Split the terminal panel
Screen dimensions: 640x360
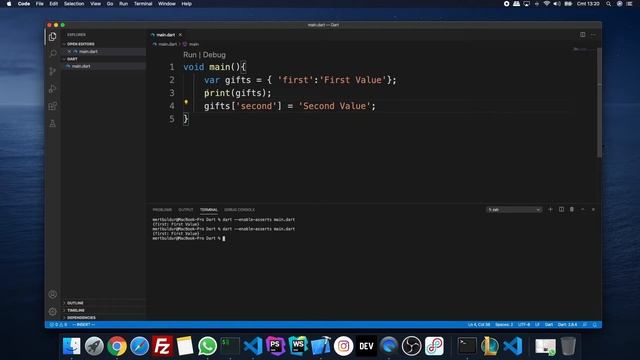[561, 209]
